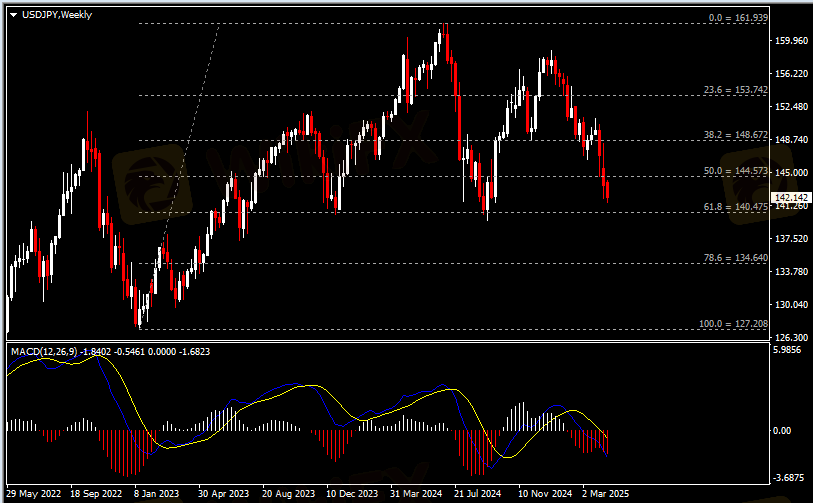
Task: Click the 137.520 price axis value
Action: (791, 239)
